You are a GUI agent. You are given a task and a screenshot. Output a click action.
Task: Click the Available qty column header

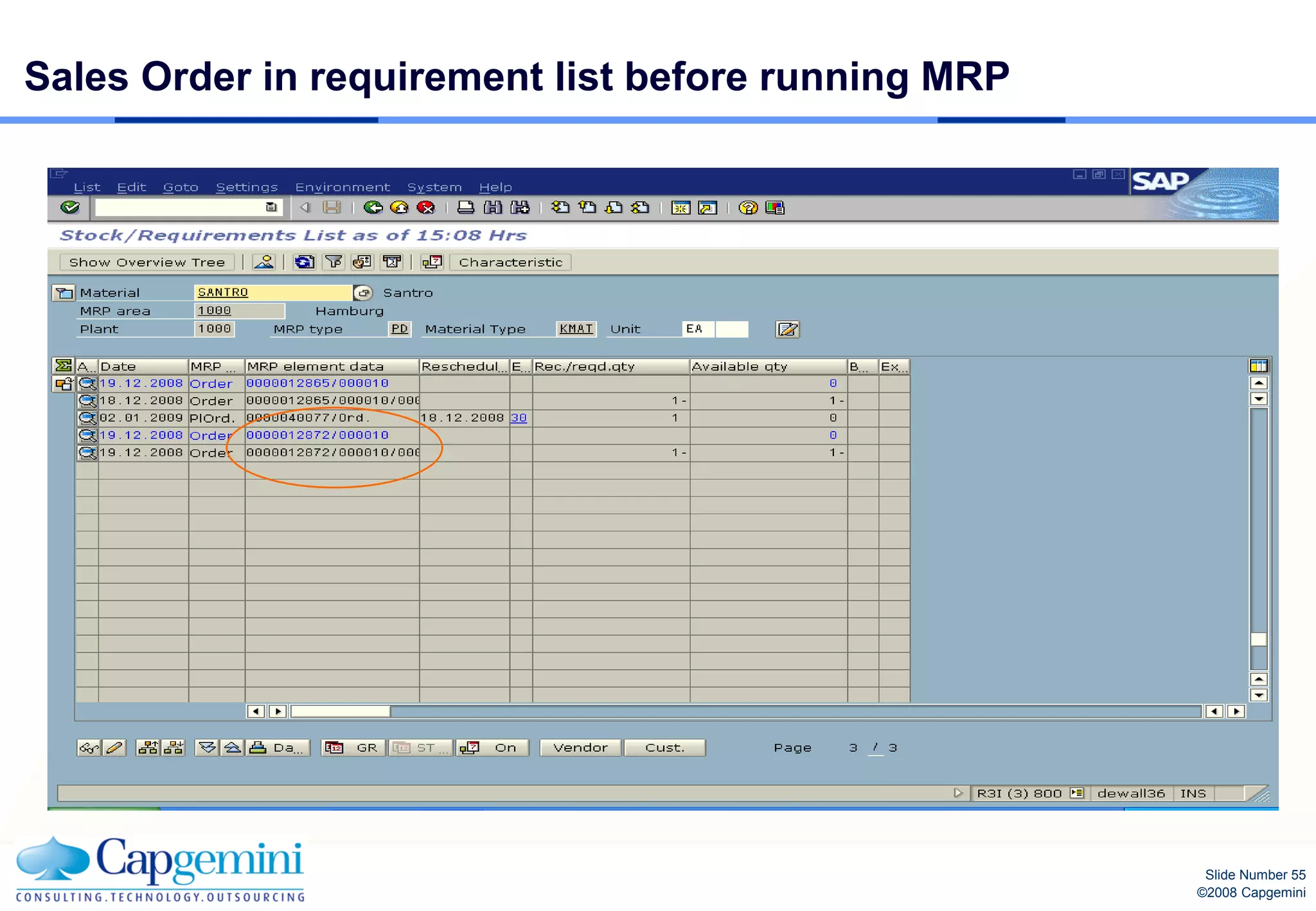tap(768, 366)
